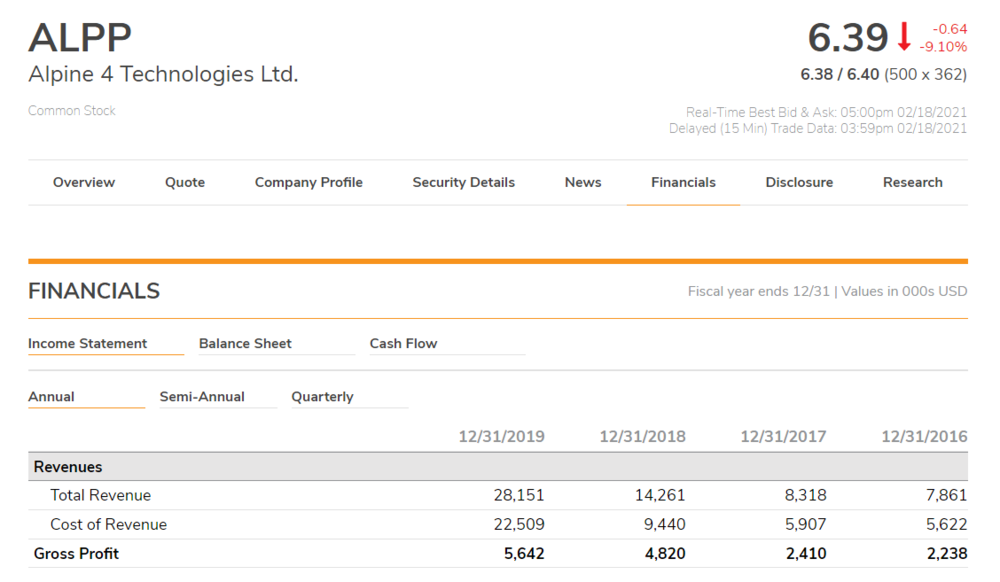Select the Income Statement view
Screen dimensions: 1000x582
88,343
